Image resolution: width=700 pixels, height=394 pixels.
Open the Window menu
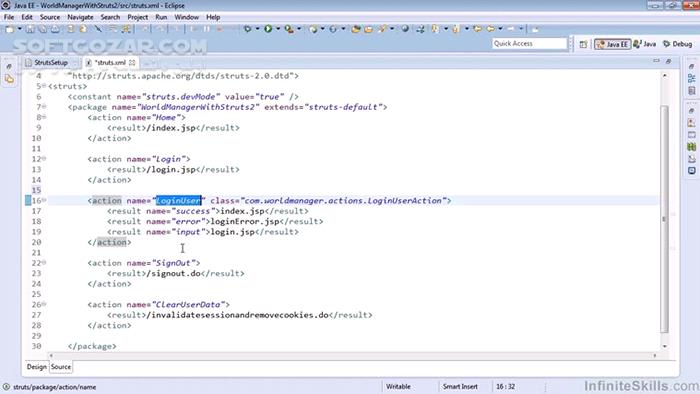[x=186, y=17]
